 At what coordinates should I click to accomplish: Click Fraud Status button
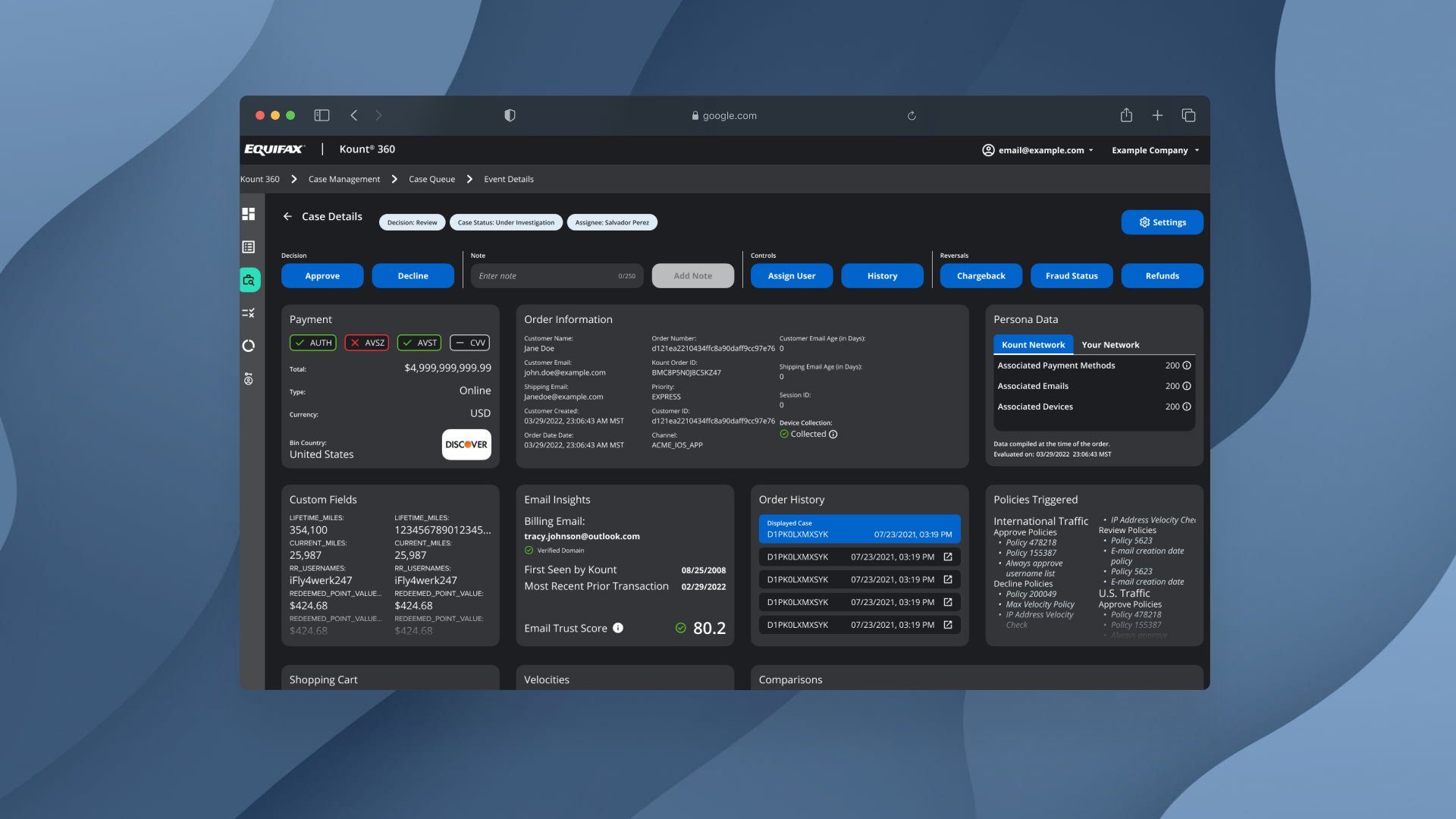click(x=1072, y=276)
